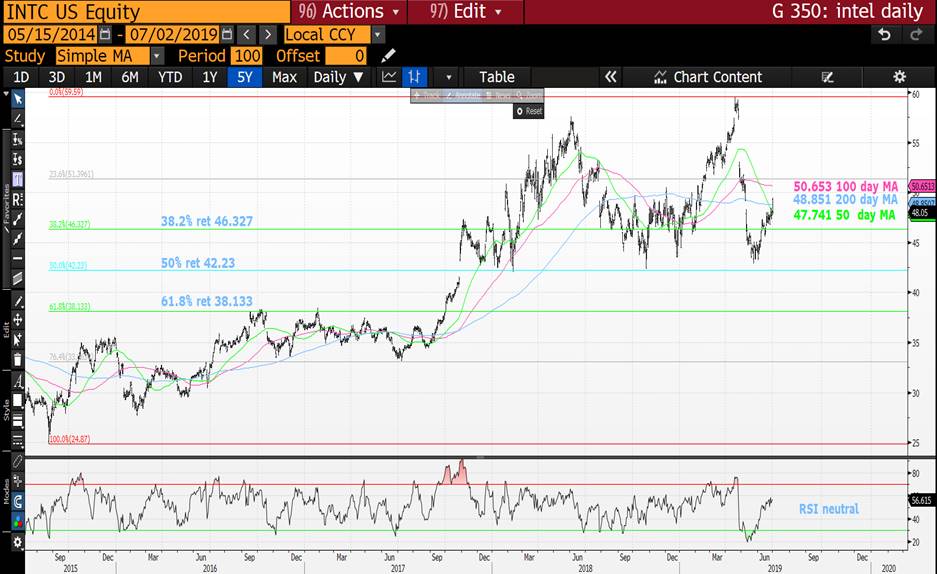Image resolution: width=937 pixels, height=574 pixels.
Task: Select the 5Y range tab
Action: tap(245, 77)
